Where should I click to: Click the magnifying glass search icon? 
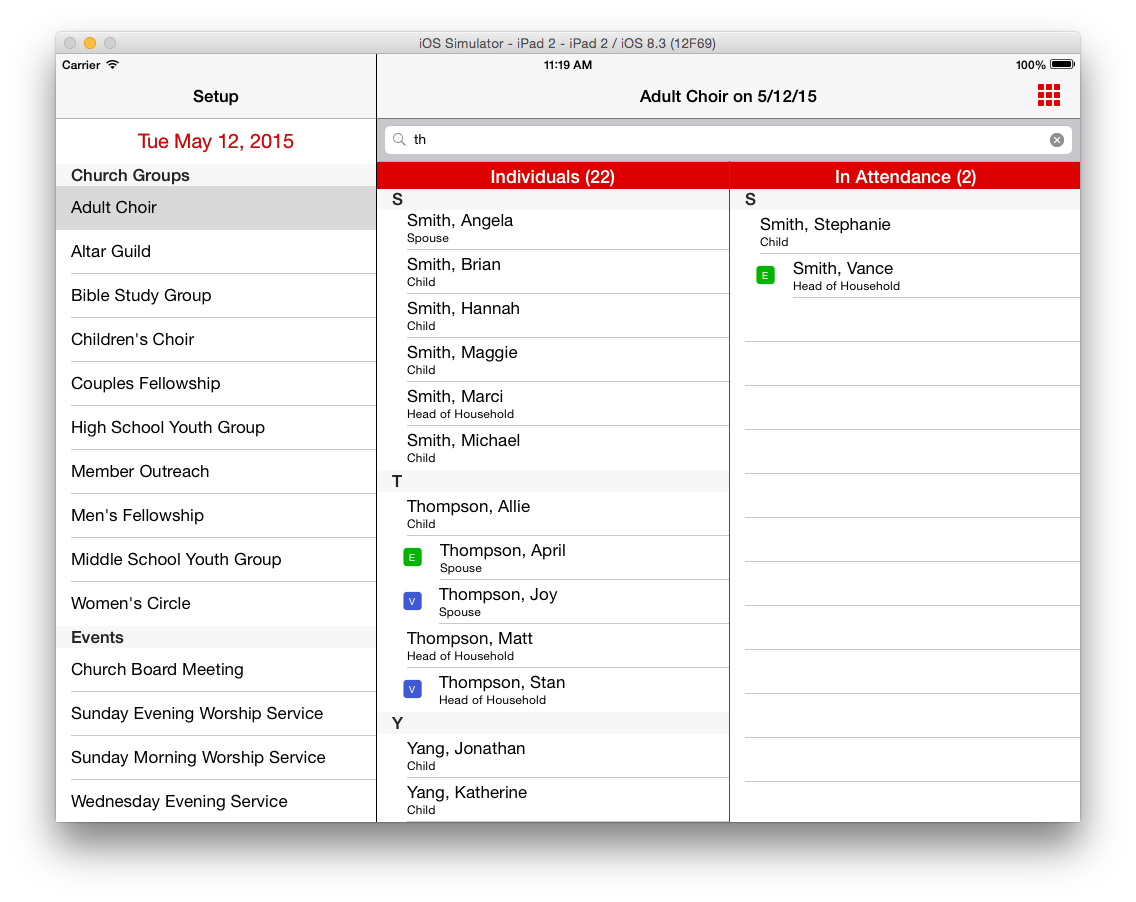399,140
